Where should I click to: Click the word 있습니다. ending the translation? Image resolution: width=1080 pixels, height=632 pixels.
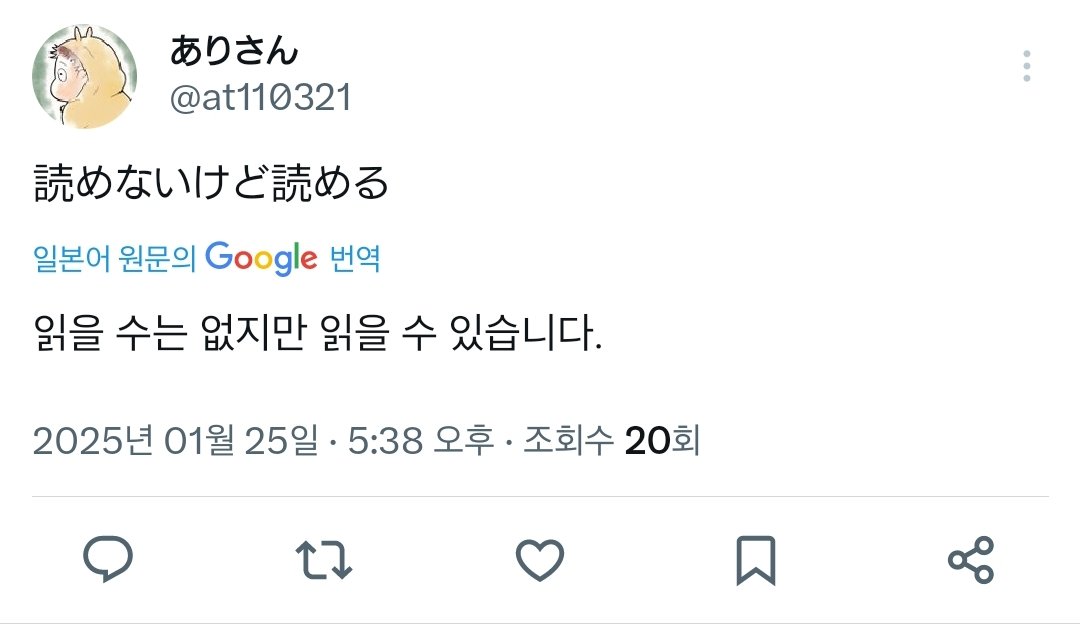526,333
